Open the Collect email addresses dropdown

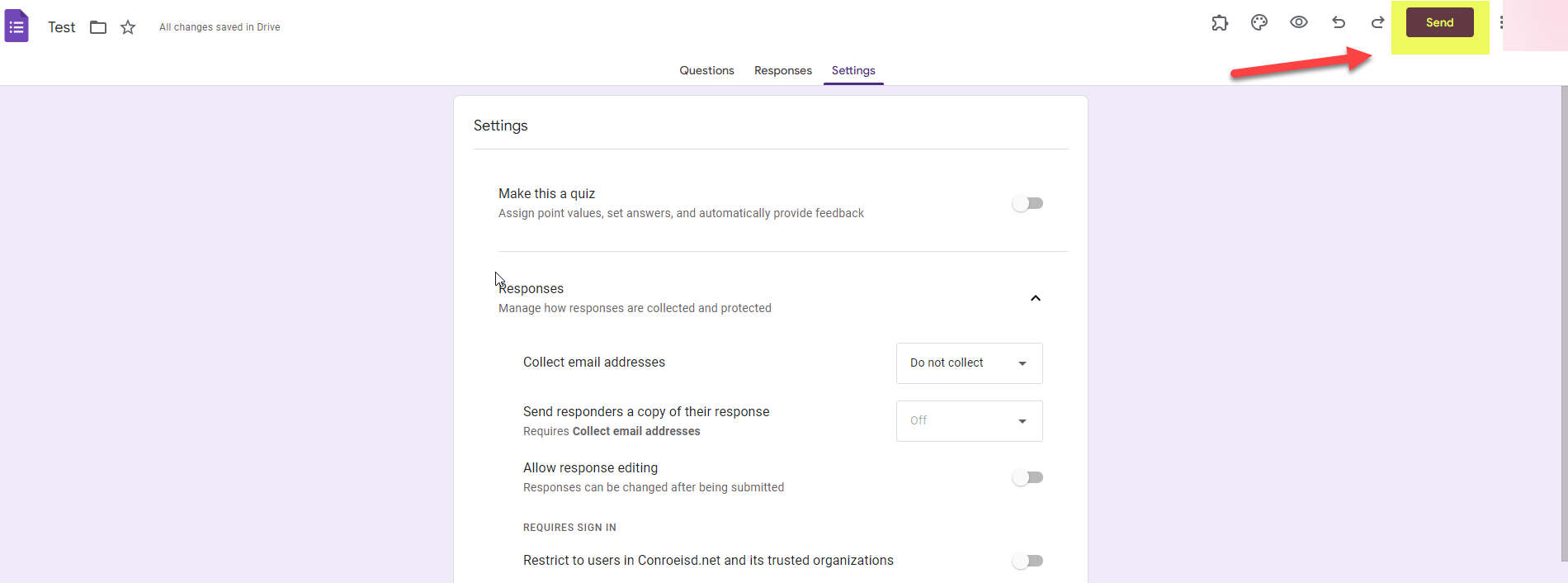(969, 363)
